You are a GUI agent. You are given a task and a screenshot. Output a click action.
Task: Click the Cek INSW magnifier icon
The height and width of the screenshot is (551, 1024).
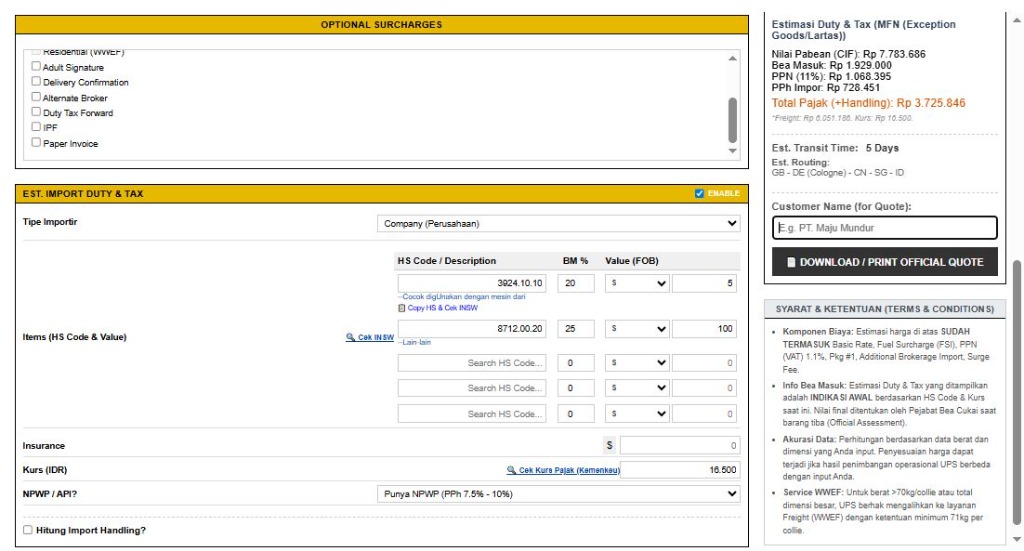click(x=351, y=337)
